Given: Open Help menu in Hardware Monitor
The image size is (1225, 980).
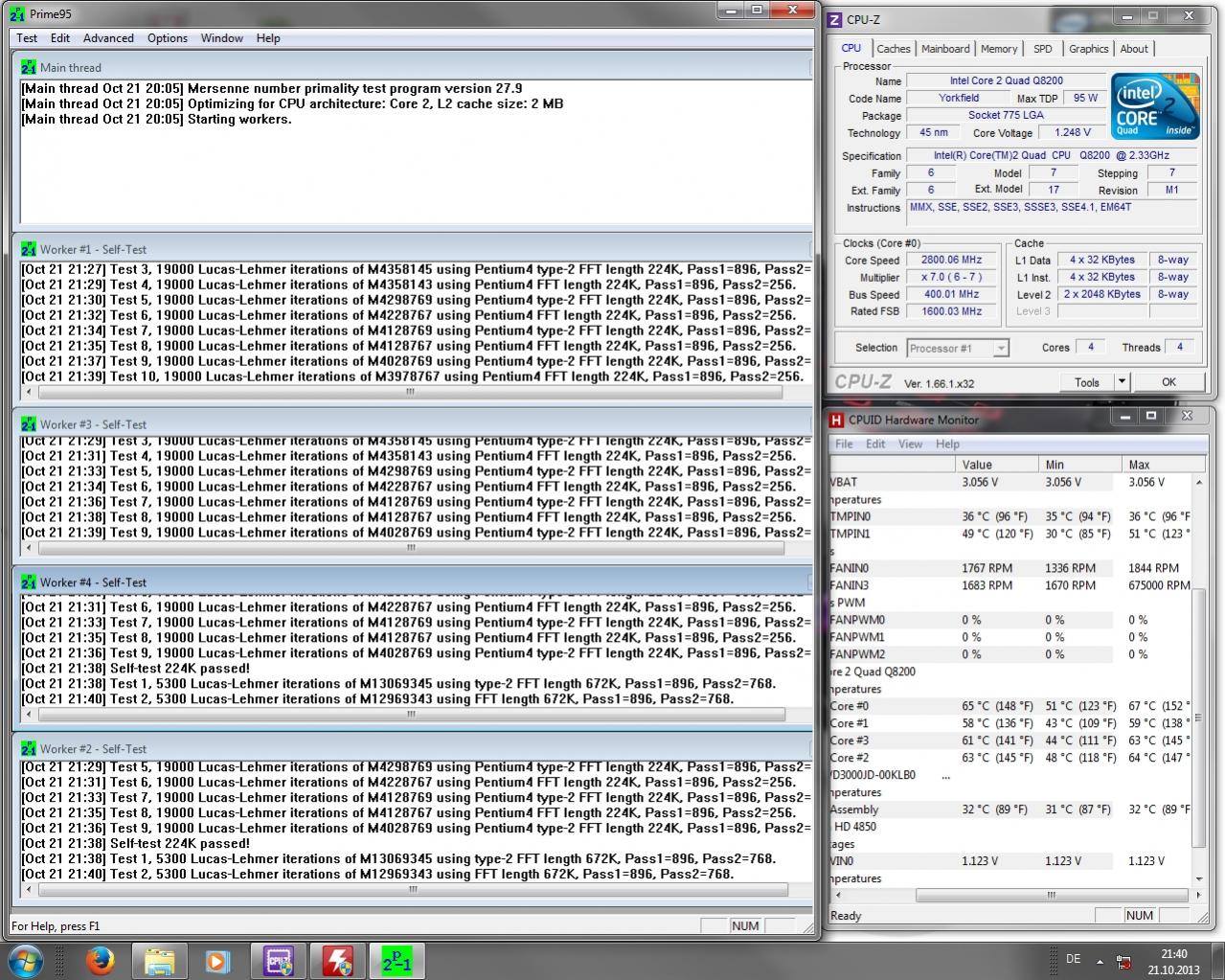Looking at the screenshot, I should pyautogui.click(x=947, y=444).
